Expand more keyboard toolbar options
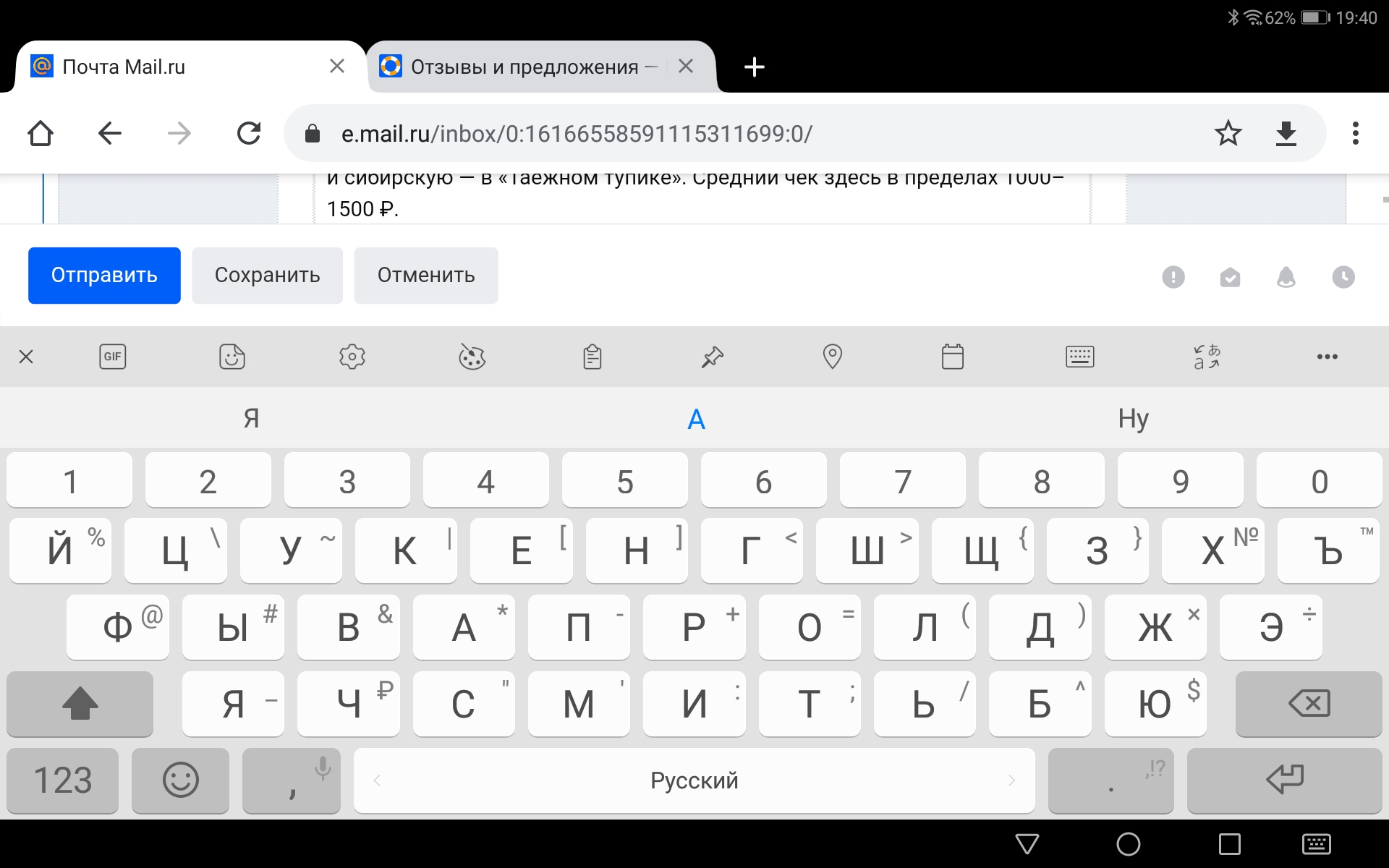 1327,357
